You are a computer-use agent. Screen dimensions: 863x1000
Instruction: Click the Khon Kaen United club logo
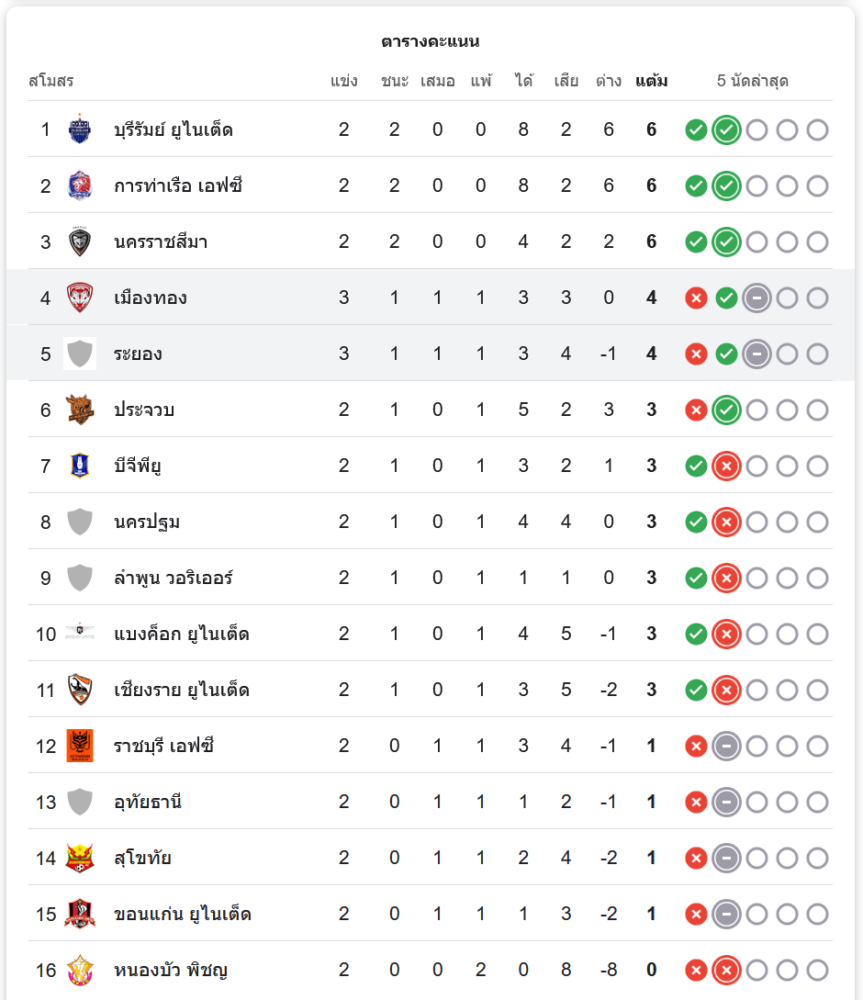(80, 913)
